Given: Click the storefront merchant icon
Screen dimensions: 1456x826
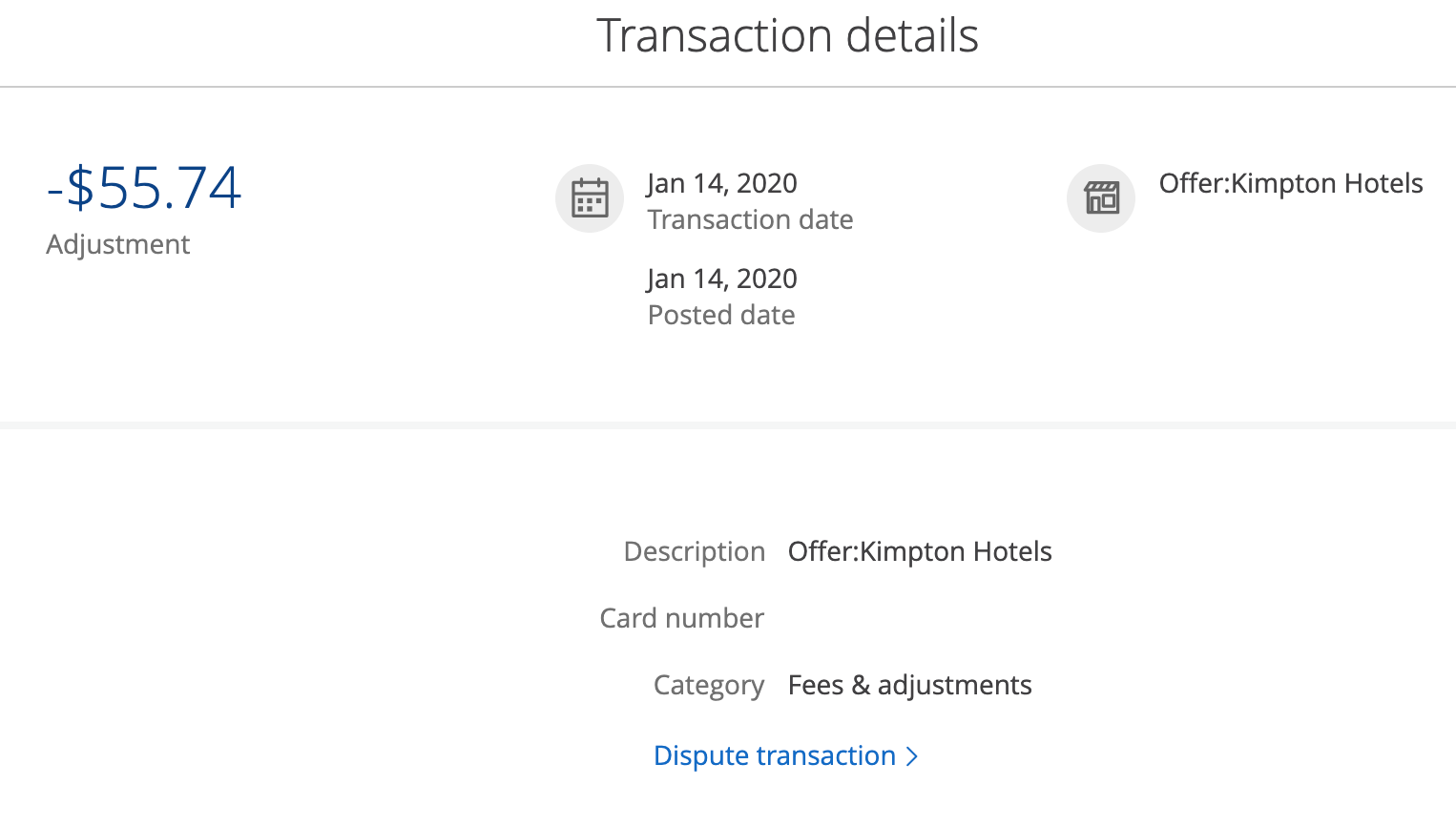Looking at the screenshot, I should (x=1101, y=198).
